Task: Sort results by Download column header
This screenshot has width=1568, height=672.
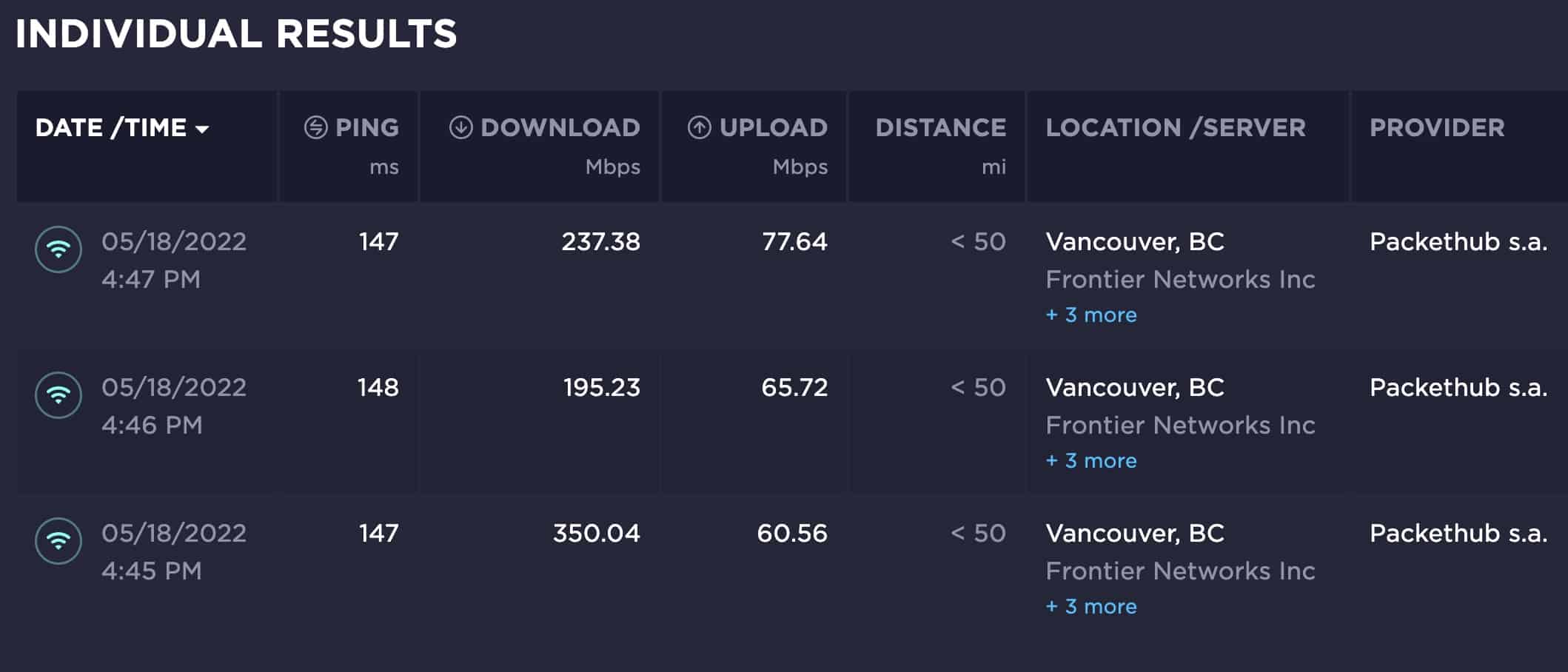Action: pyautogui.click(x=560, y=127)
